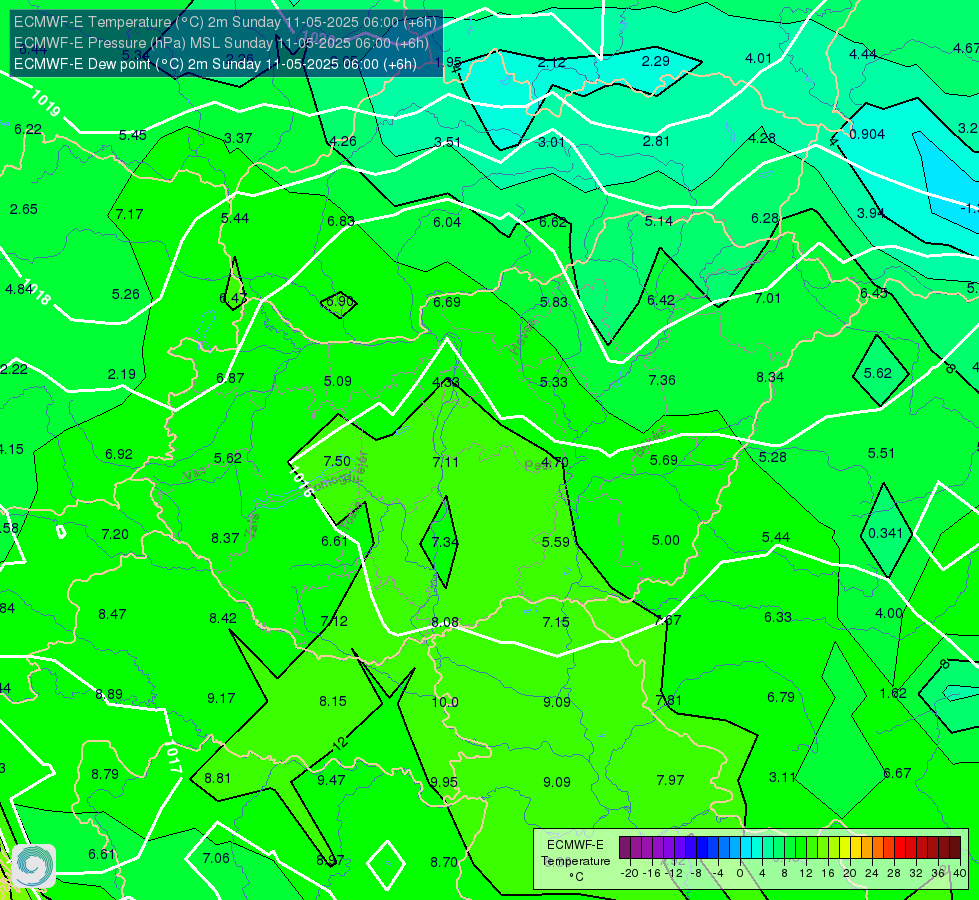Viewport: 979px width, 900px height.
Task: Click the 5.00 grid value
Action: click(666, 540)
